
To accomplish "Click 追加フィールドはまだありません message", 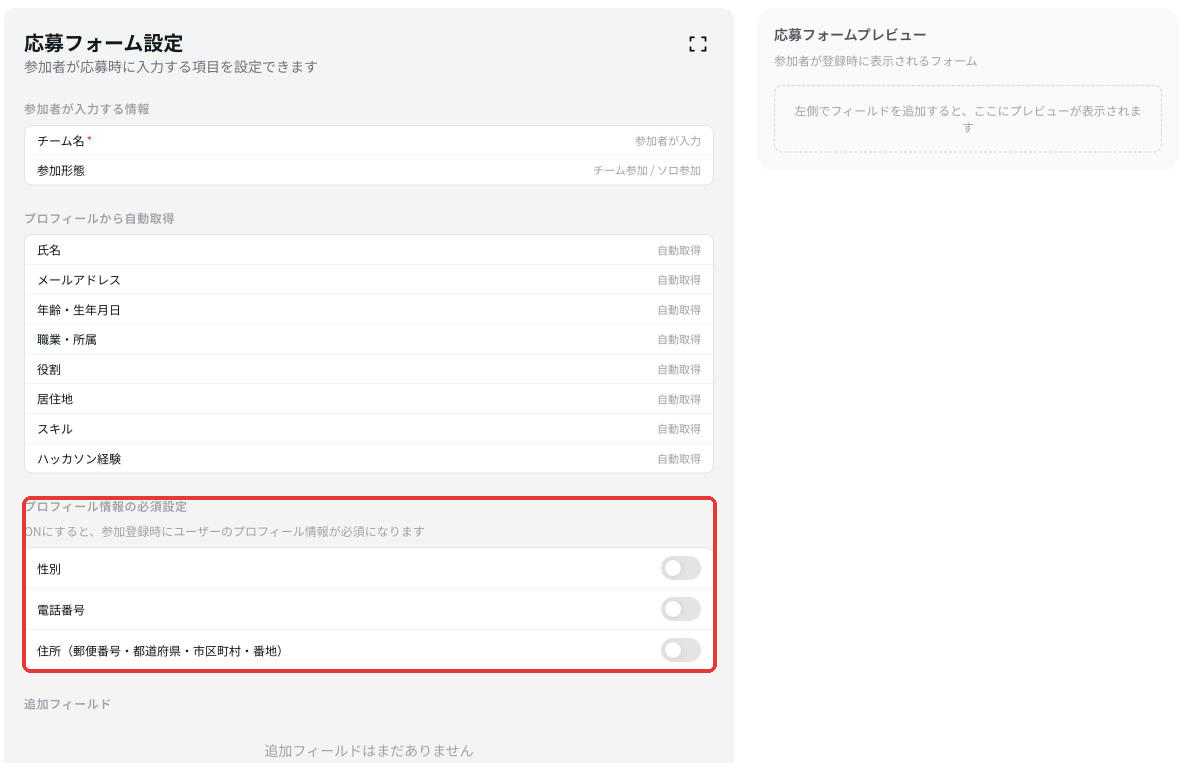I will click(368, 751).
